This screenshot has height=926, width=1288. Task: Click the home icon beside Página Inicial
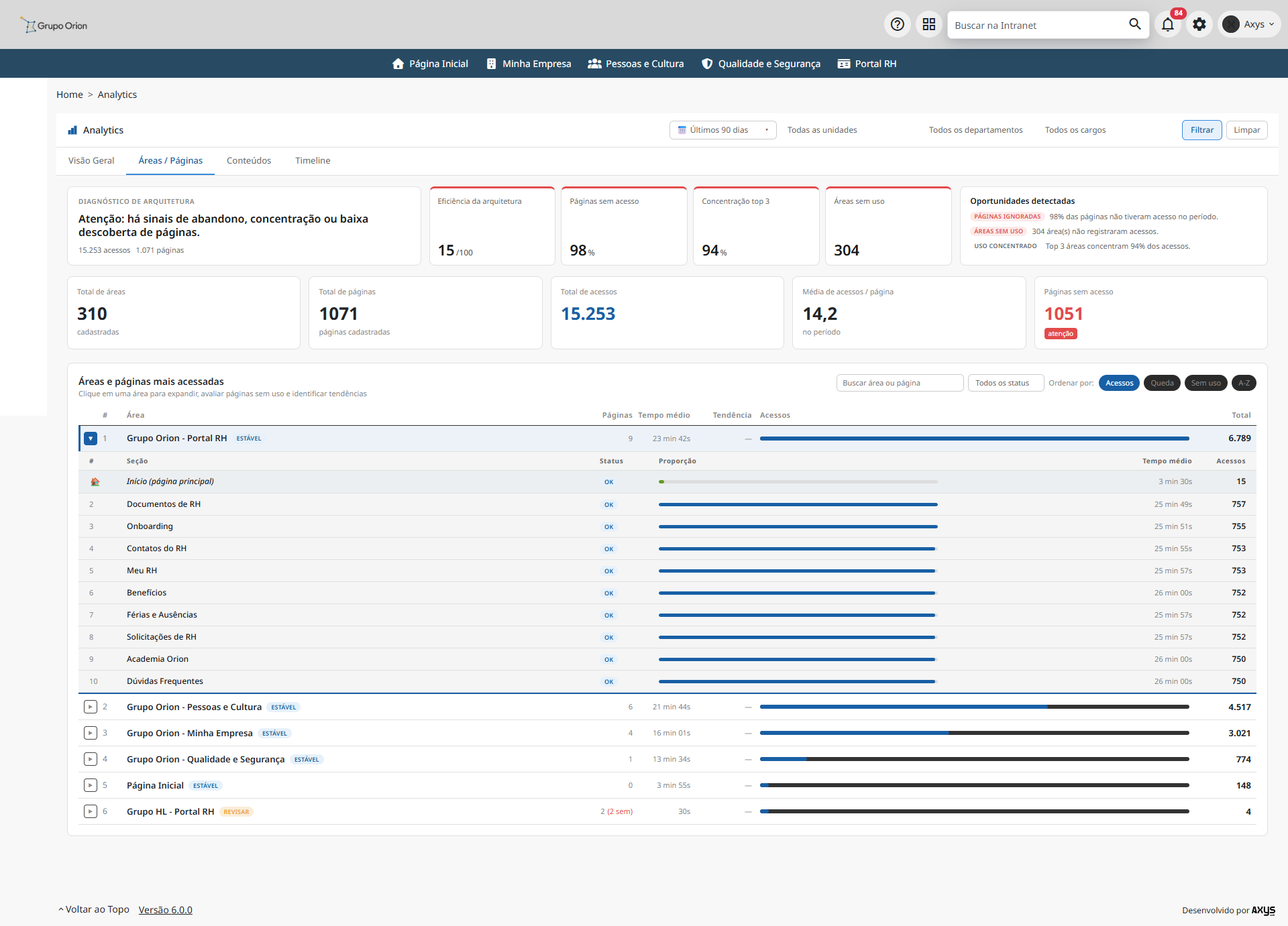click(x=398, y=64)
